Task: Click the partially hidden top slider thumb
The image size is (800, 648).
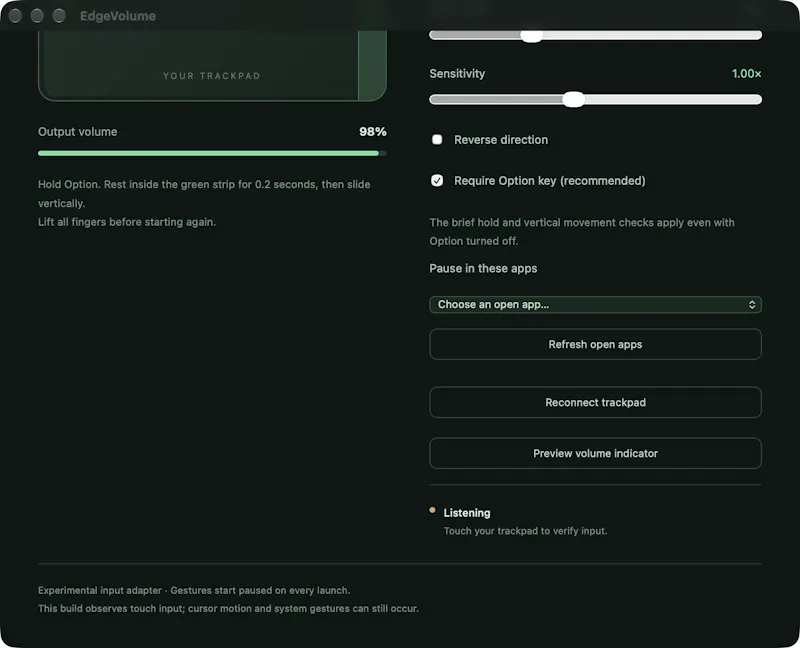Action: pyautogui.click(x=531, y=36)
